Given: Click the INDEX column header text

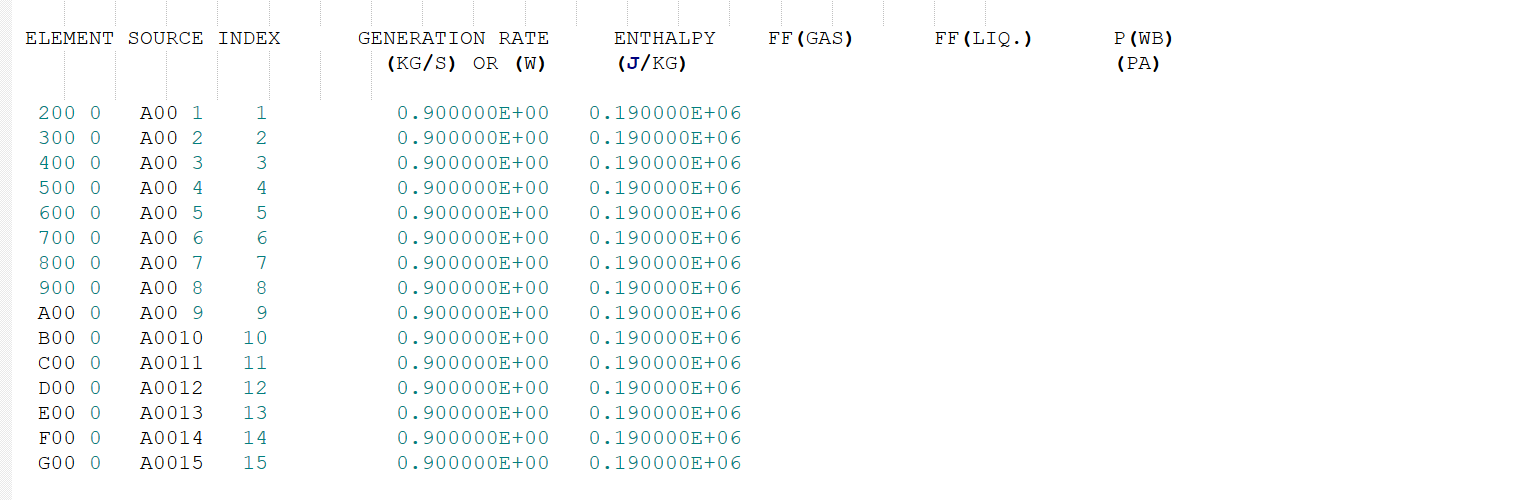Looking at the screenshot, I should pos(249,39).
